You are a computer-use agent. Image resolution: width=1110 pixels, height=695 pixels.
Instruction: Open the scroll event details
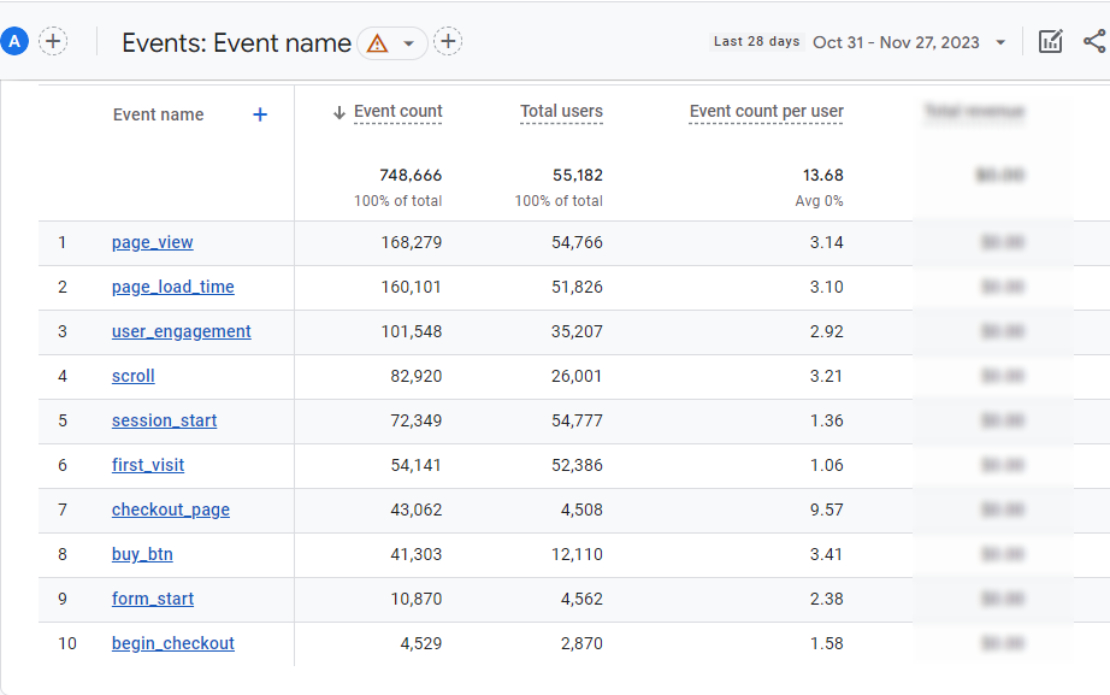coord(133,376)
